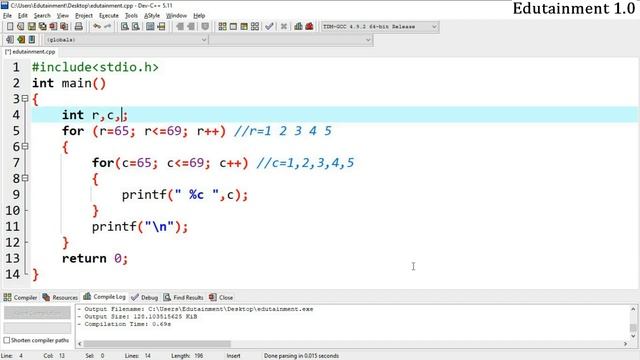Click on '#include<stdio.h>' in line 1

[95, 67]
